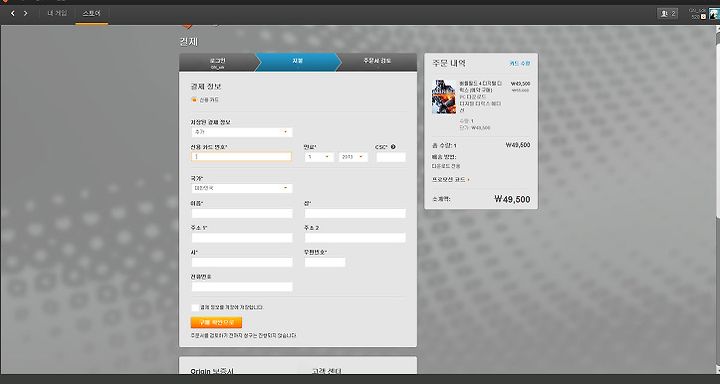720x384 pixels.
Task: Open the saved payment info dropdown
Action: 242,132
